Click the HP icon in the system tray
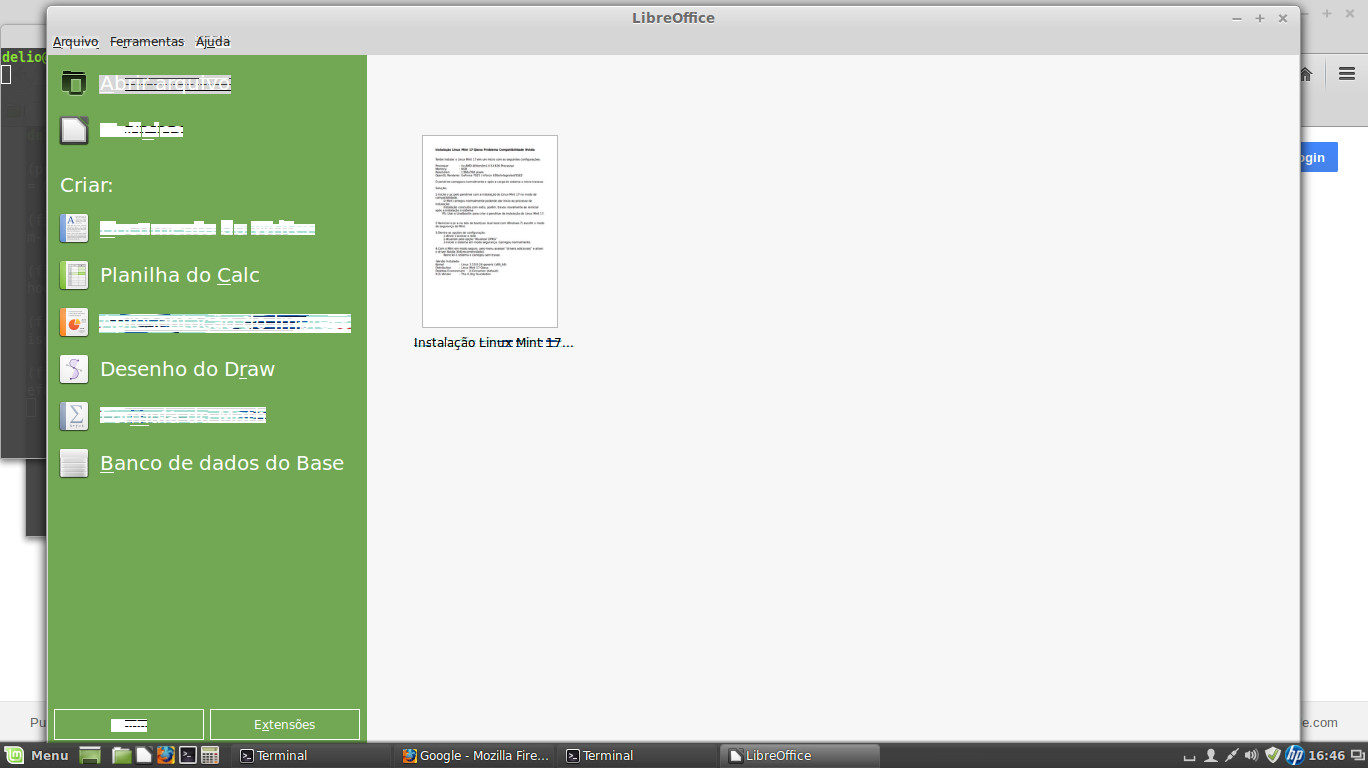This screenshot has height=768, width=1368. coord(1295,755)
